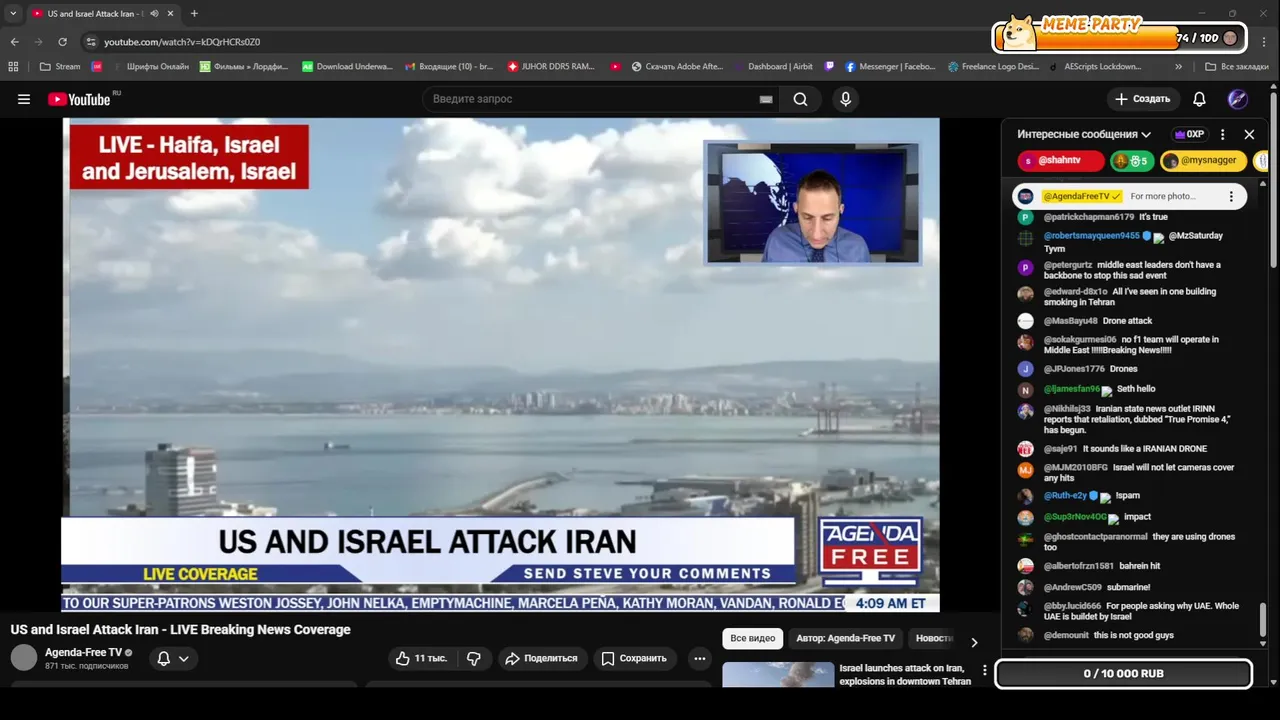Go to YouTube home via logo

tap(80, 99)
